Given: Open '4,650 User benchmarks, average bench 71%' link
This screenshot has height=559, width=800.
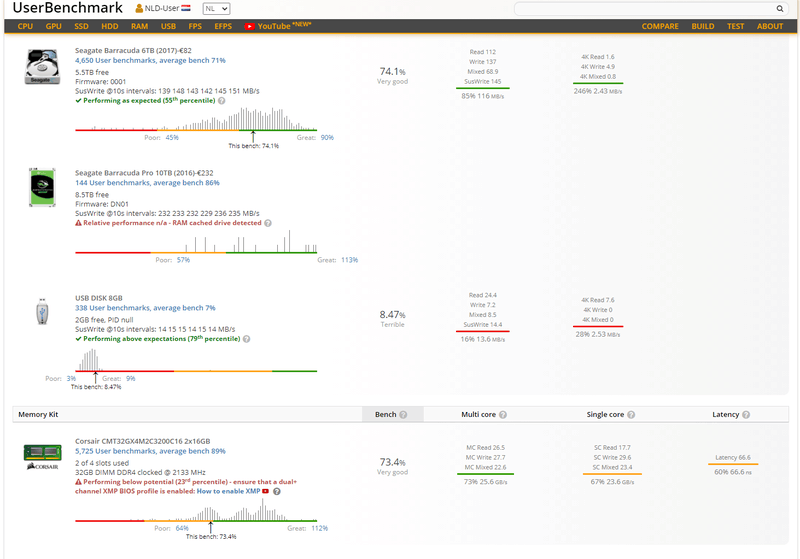Looking at the screenshot, I should tap(150, 61).
